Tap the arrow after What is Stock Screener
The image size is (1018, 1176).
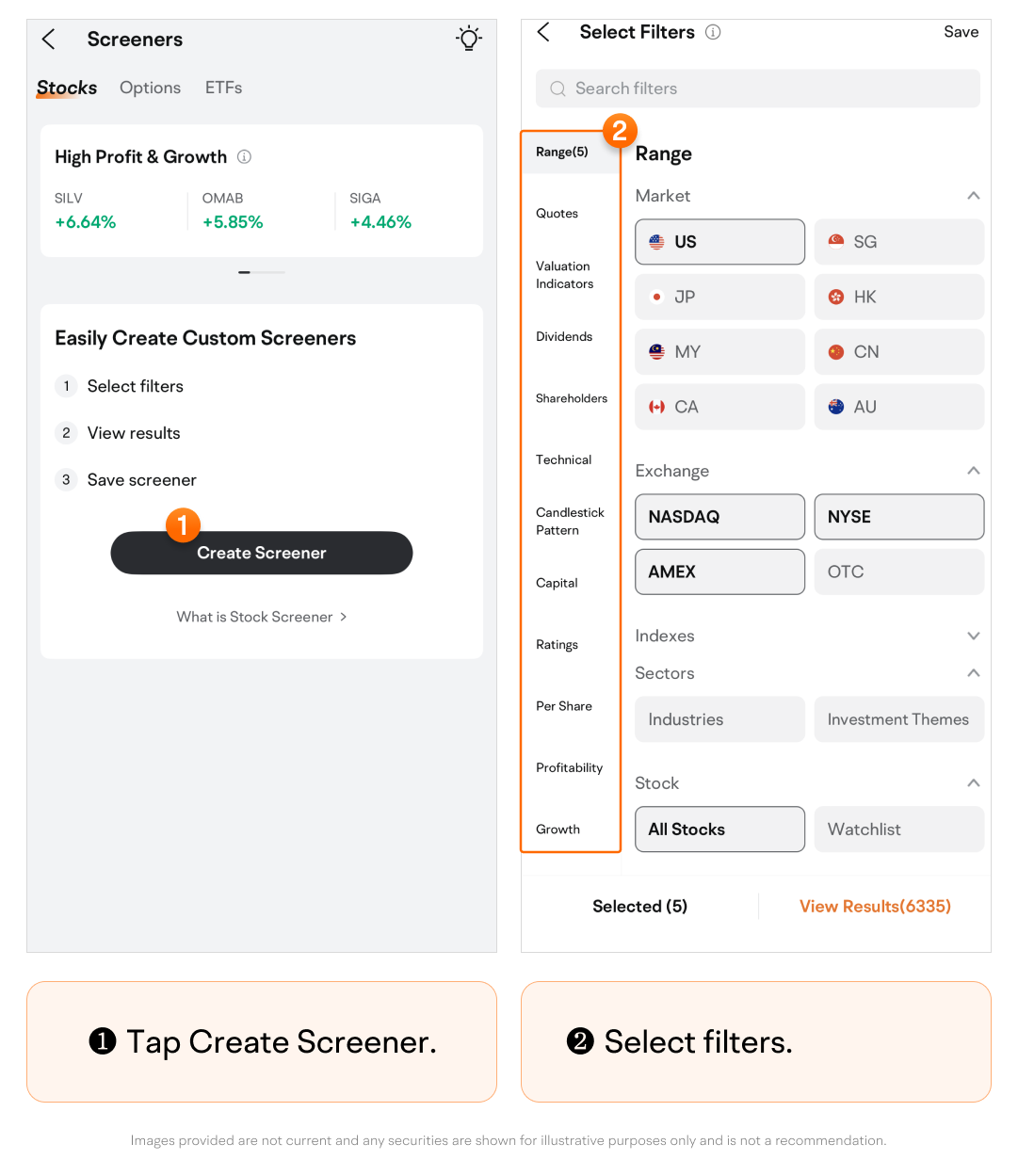point(344,617)
